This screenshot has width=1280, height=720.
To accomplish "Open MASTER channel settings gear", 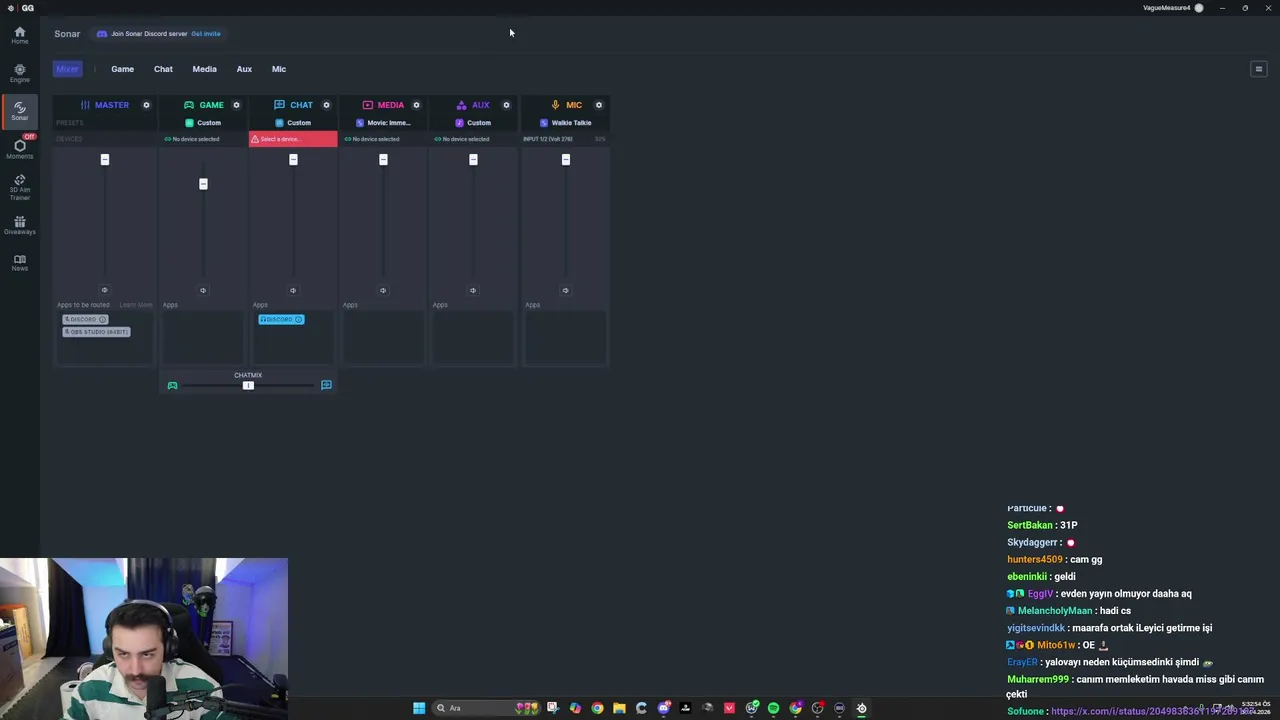I will pyautogui.click(x=146, y=105).
